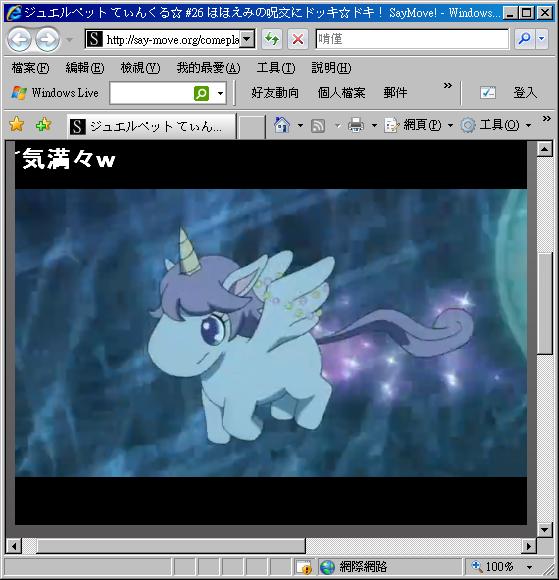Click the Internet Explorer title bar icon
The width and height of the screenshot is (559, 580).
(x=14, y=13)
